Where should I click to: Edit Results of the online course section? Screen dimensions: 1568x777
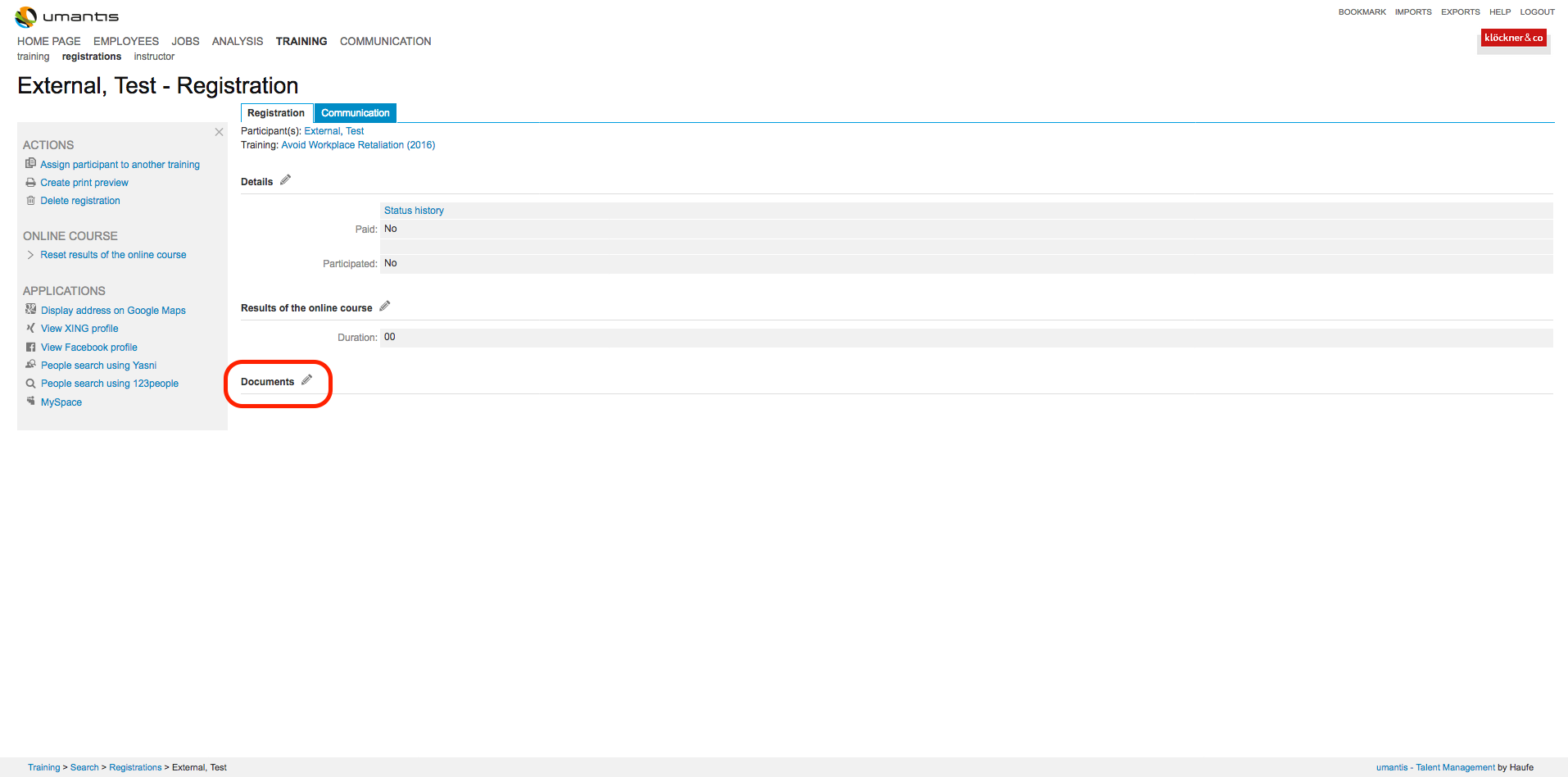point(384,306)
